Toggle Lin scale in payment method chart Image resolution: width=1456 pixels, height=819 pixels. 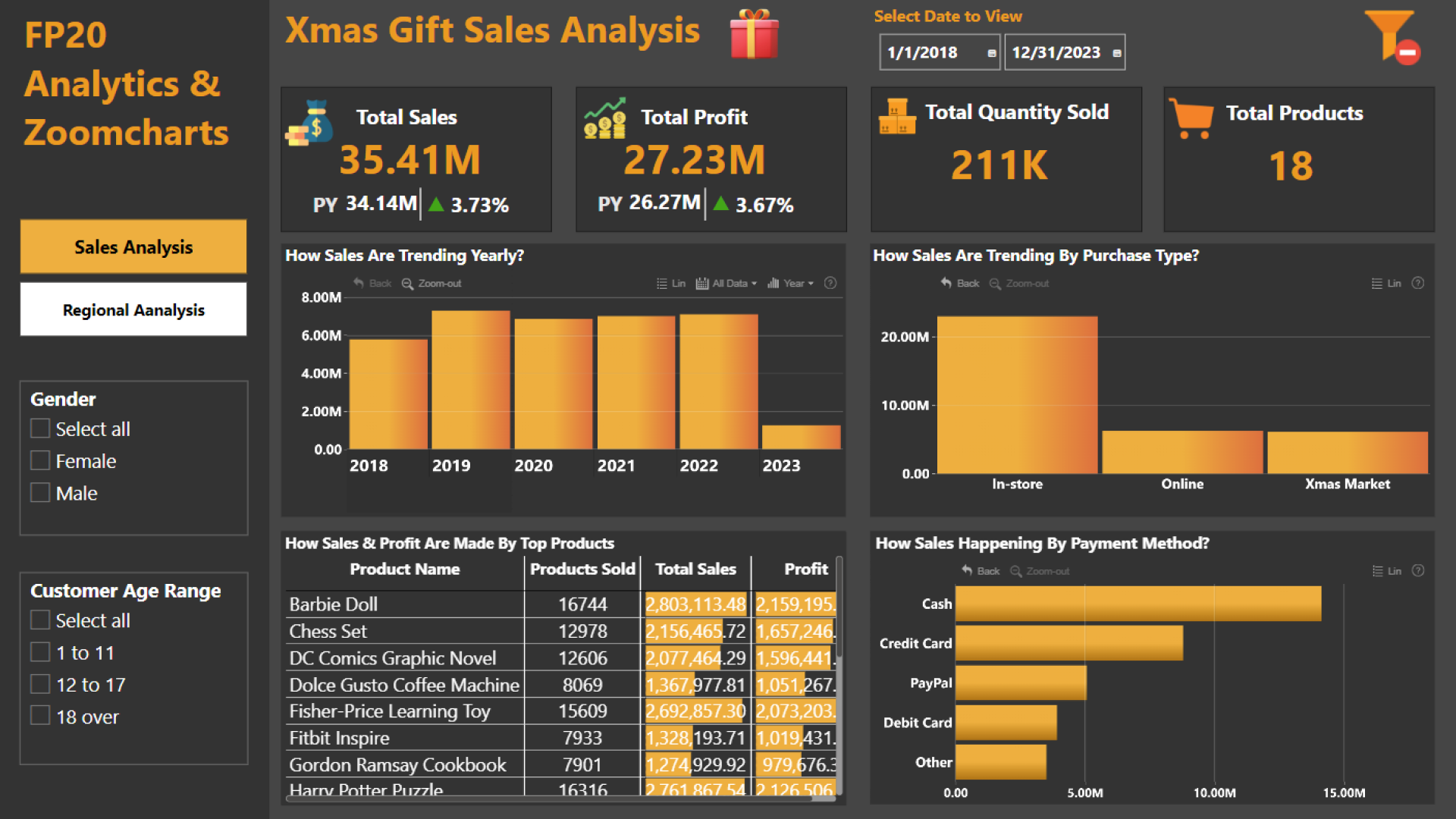(x=1387, y=570)
